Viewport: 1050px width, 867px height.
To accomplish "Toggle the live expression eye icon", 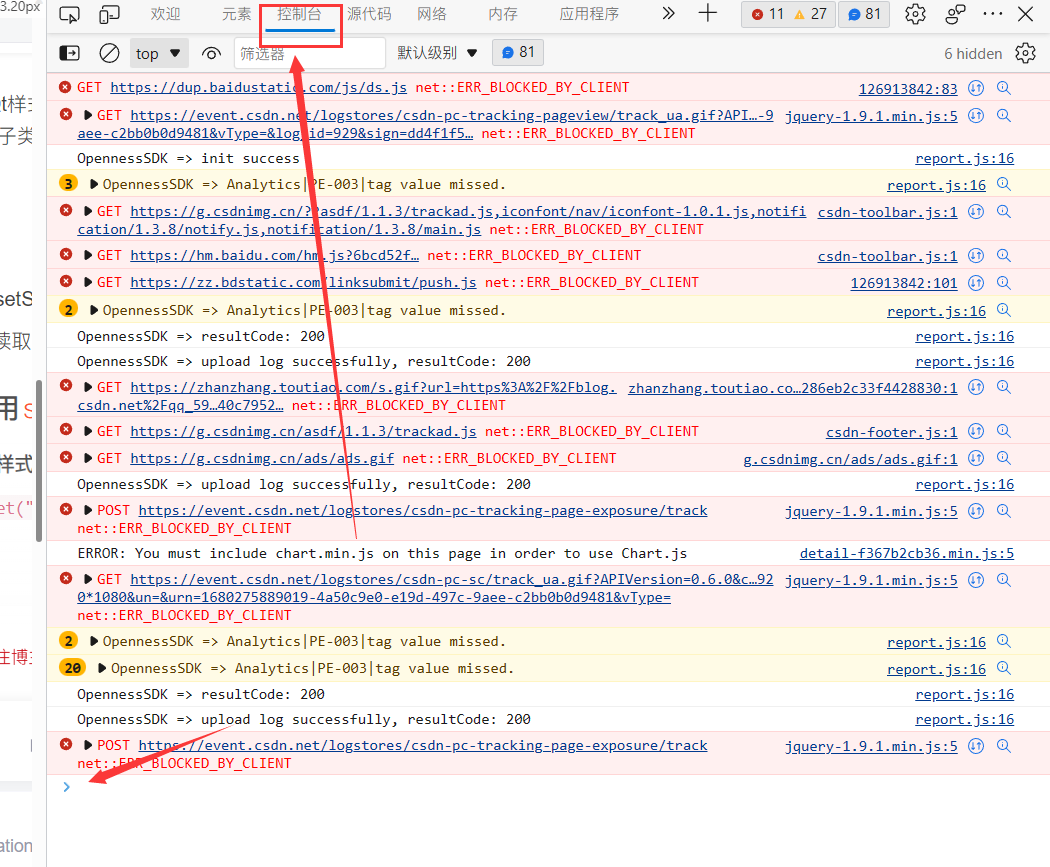I will [210, 53].
